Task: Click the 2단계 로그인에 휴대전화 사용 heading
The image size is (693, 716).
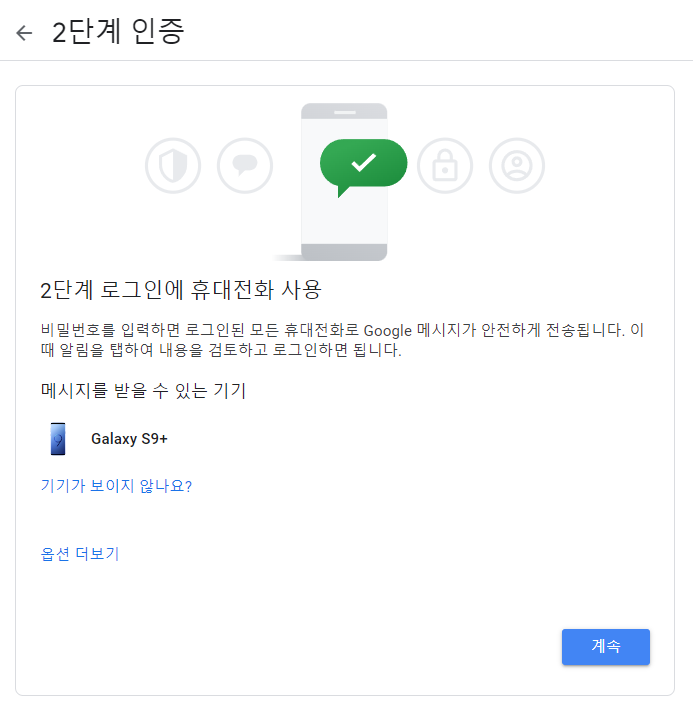Action: (x=181, y=290)
